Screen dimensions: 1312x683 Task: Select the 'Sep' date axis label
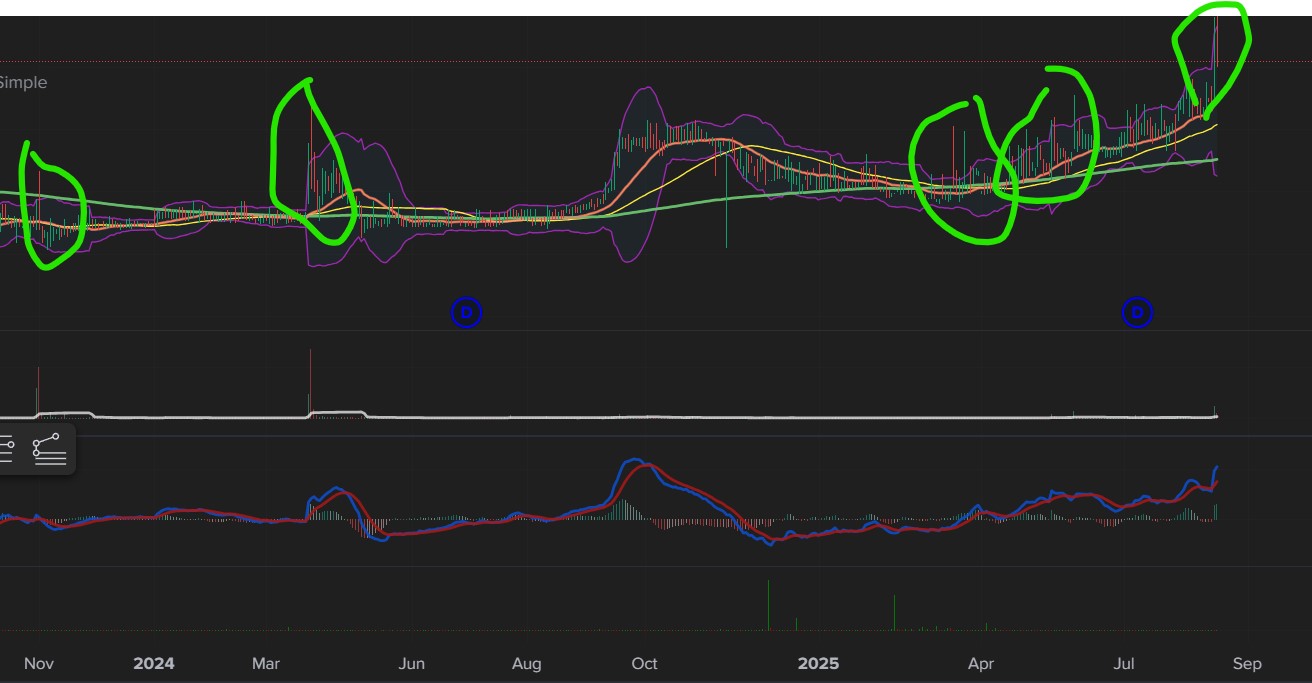point(1247,664)
